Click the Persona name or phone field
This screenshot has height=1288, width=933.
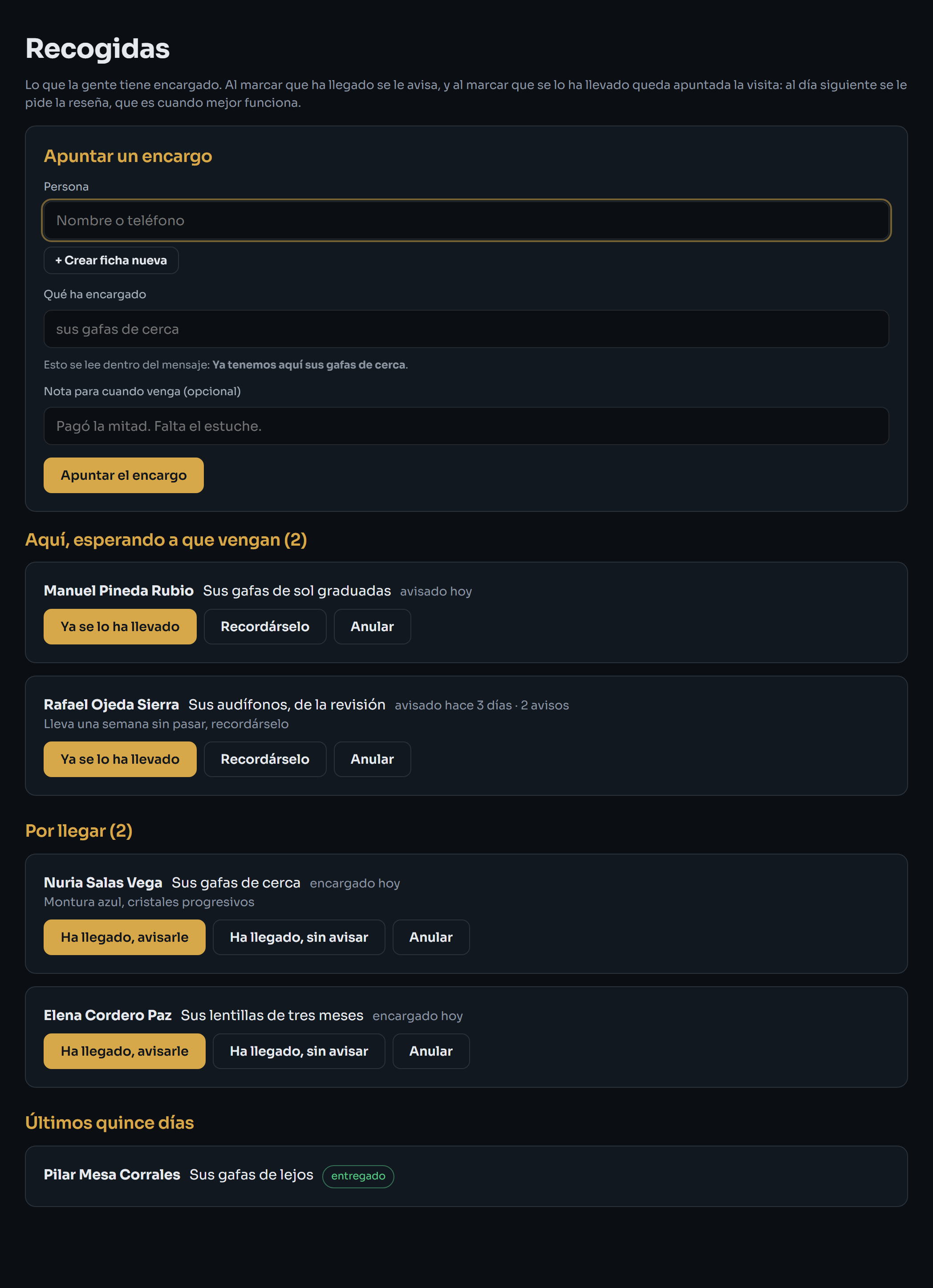point(466,220)
